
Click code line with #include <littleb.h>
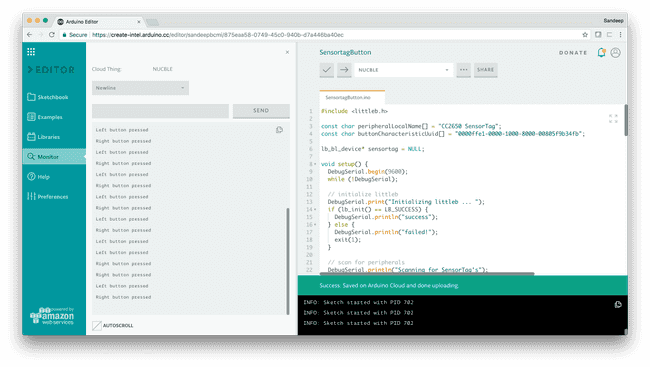coord(354,111)
